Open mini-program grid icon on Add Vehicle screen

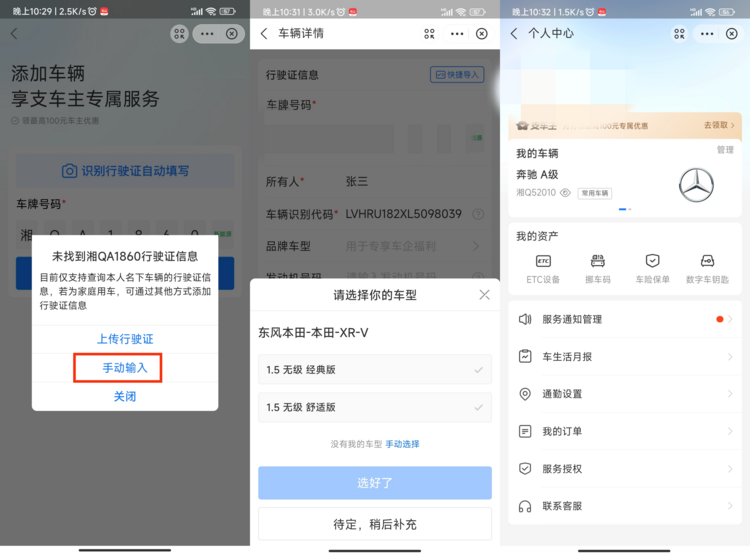click(179, 33)
